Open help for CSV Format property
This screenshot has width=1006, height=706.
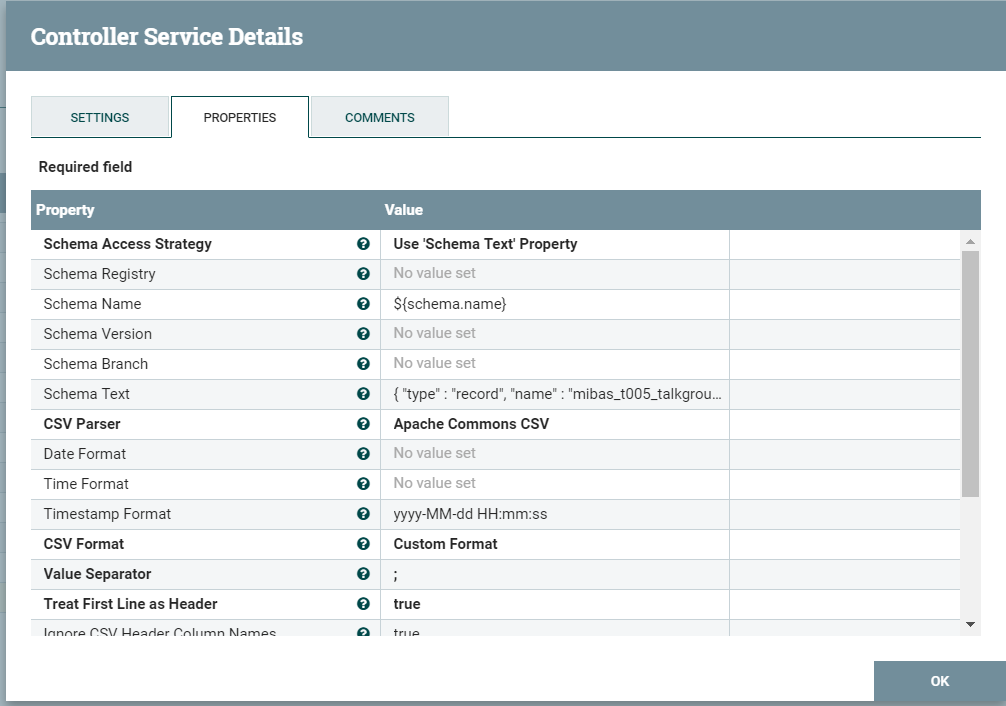click(x=363, y=543)
